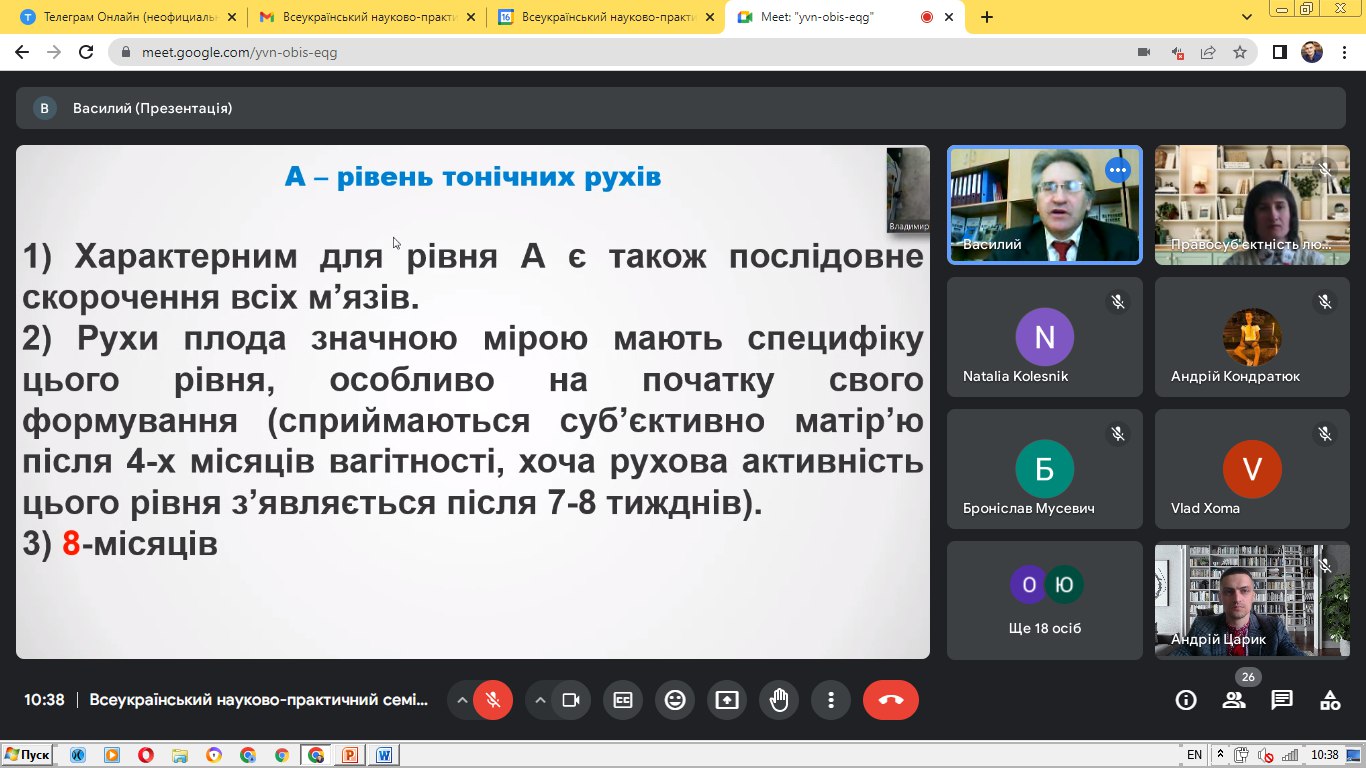Leave the call with the red hang-up button
This screenshot has width=1366, height=768.
tap(890, 700)
